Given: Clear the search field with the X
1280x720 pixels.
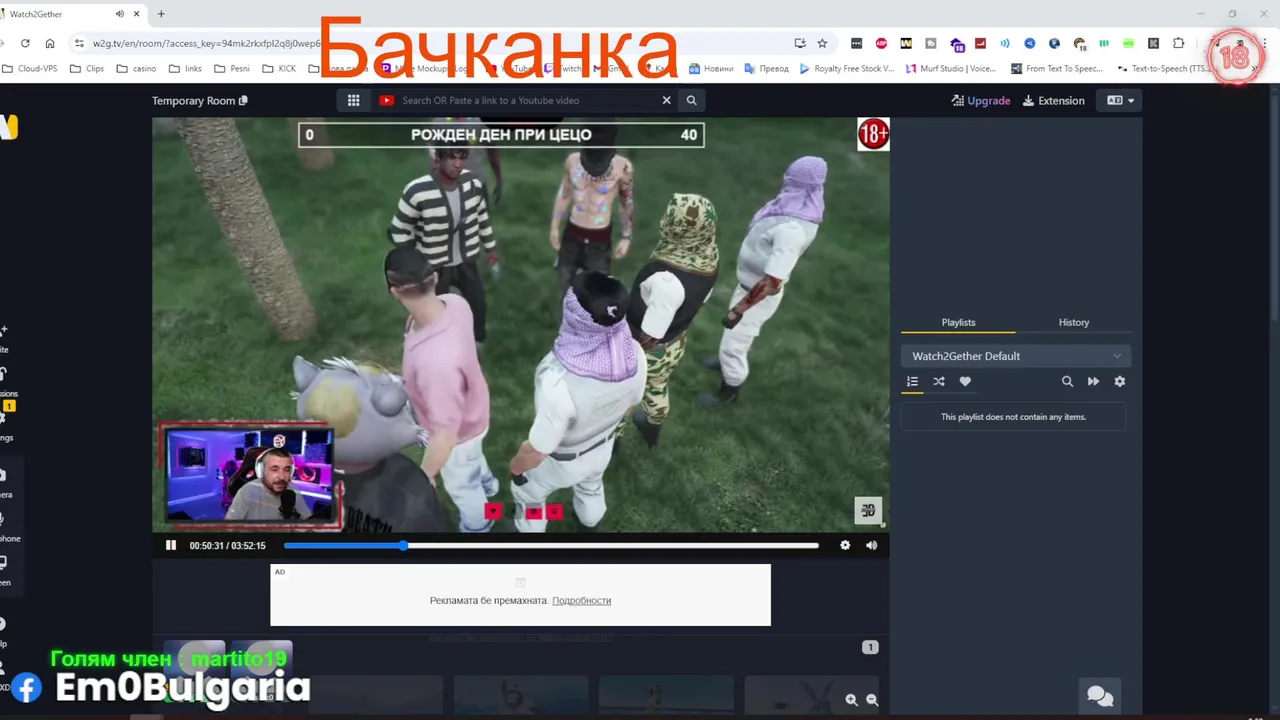Looking at the screenshot, I should click(x=666, y=100).
